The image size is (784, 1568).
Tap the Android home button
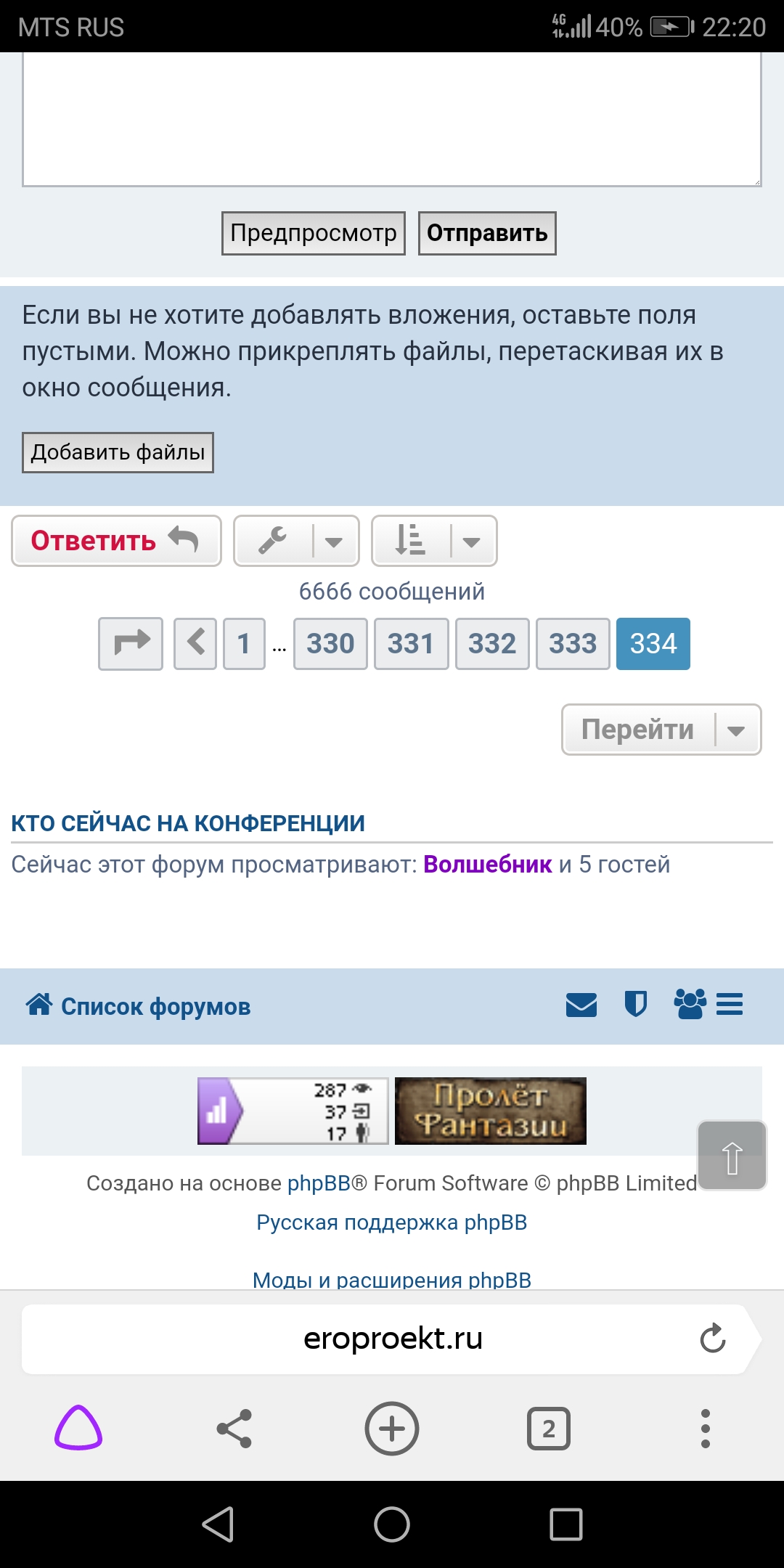(392, 1524)
